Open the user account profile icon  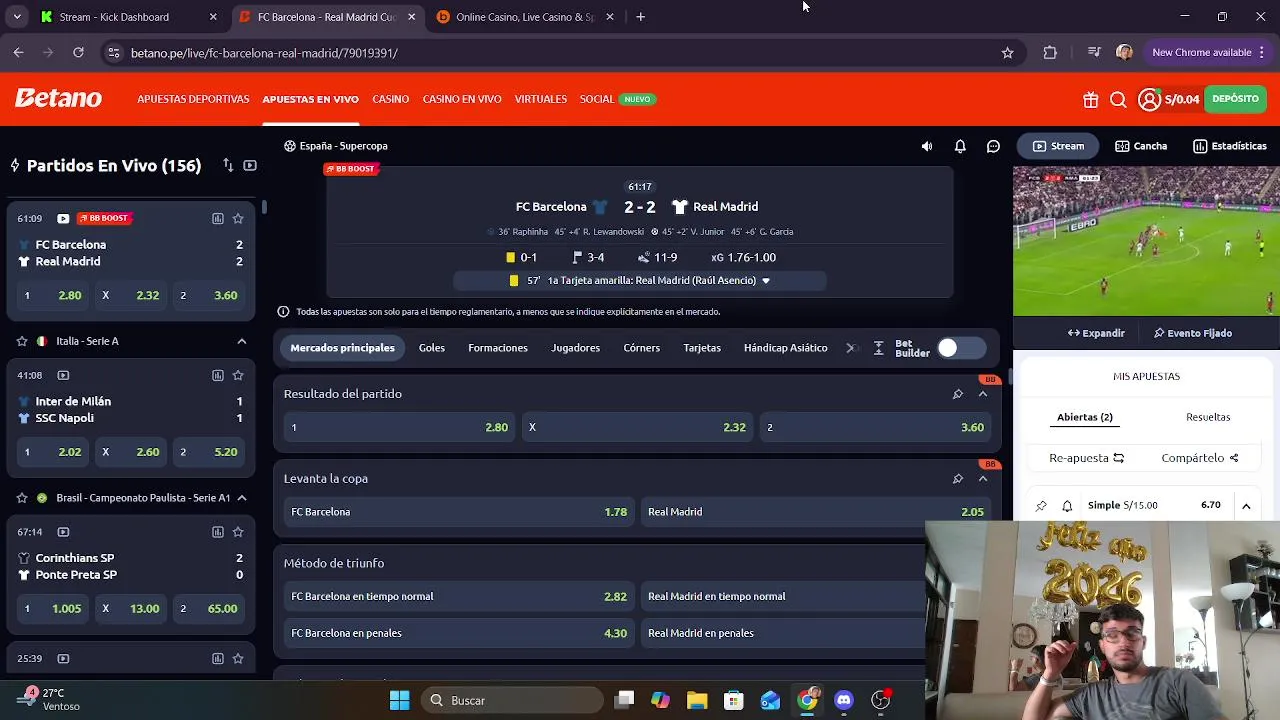[1149, 99]
